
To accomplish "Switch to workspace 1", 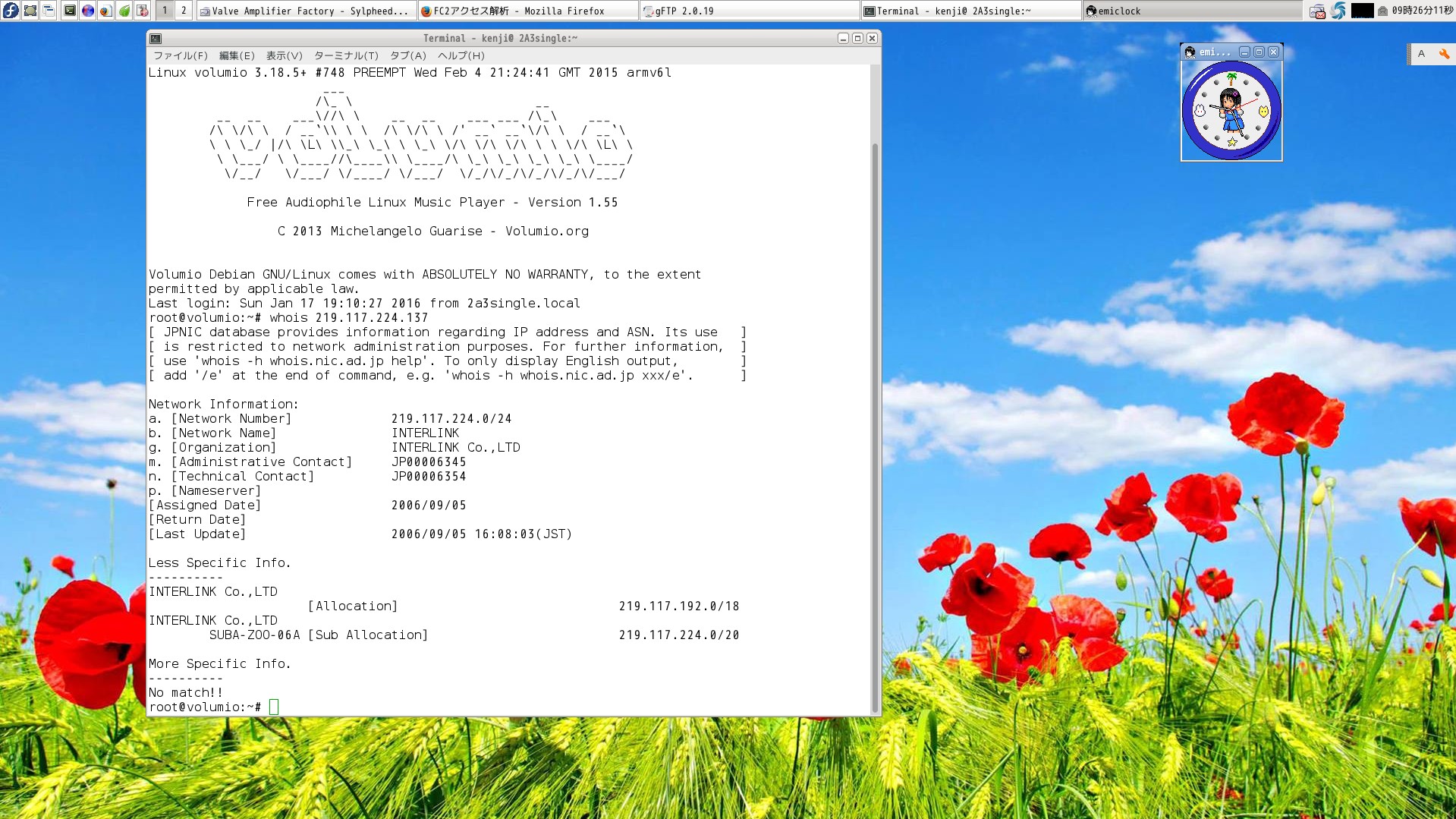I will pyautogui.click(x=165, y=11).
